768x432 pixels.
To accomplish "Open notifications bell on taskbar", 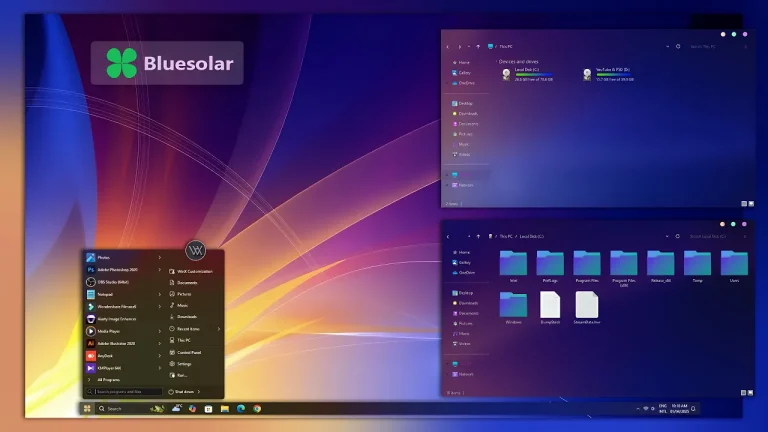I will coord(694,408).
